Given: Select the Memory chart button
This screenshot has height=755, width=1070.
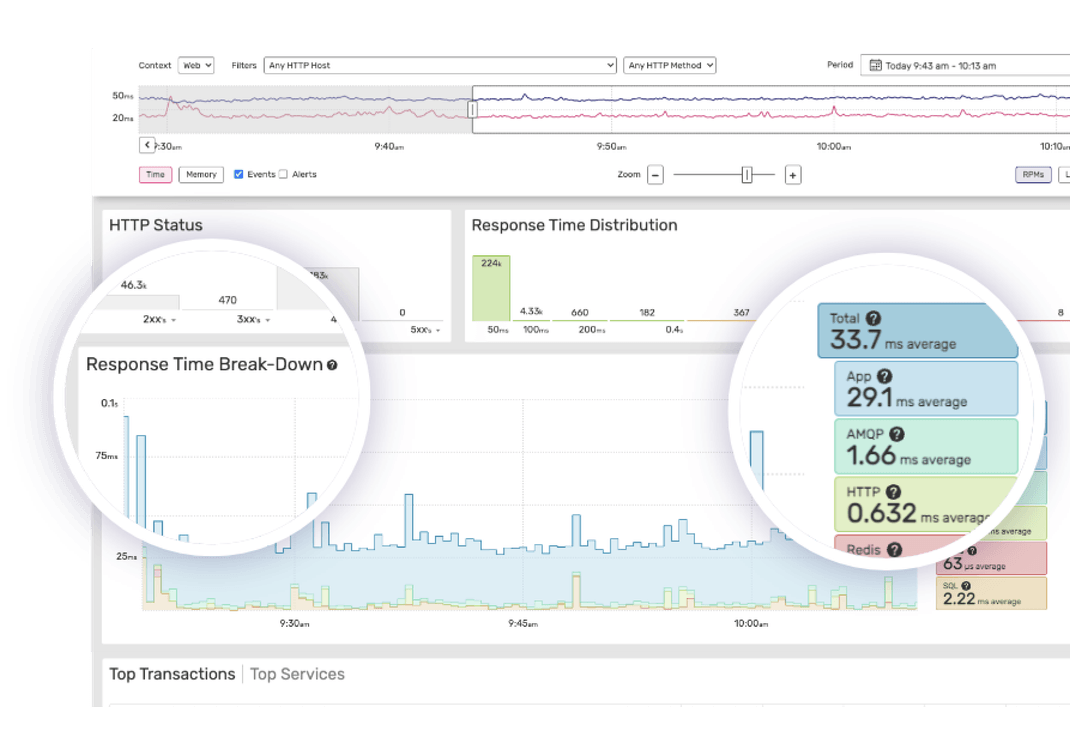Looking at the screenshot, I should click(x=201, y=175).
